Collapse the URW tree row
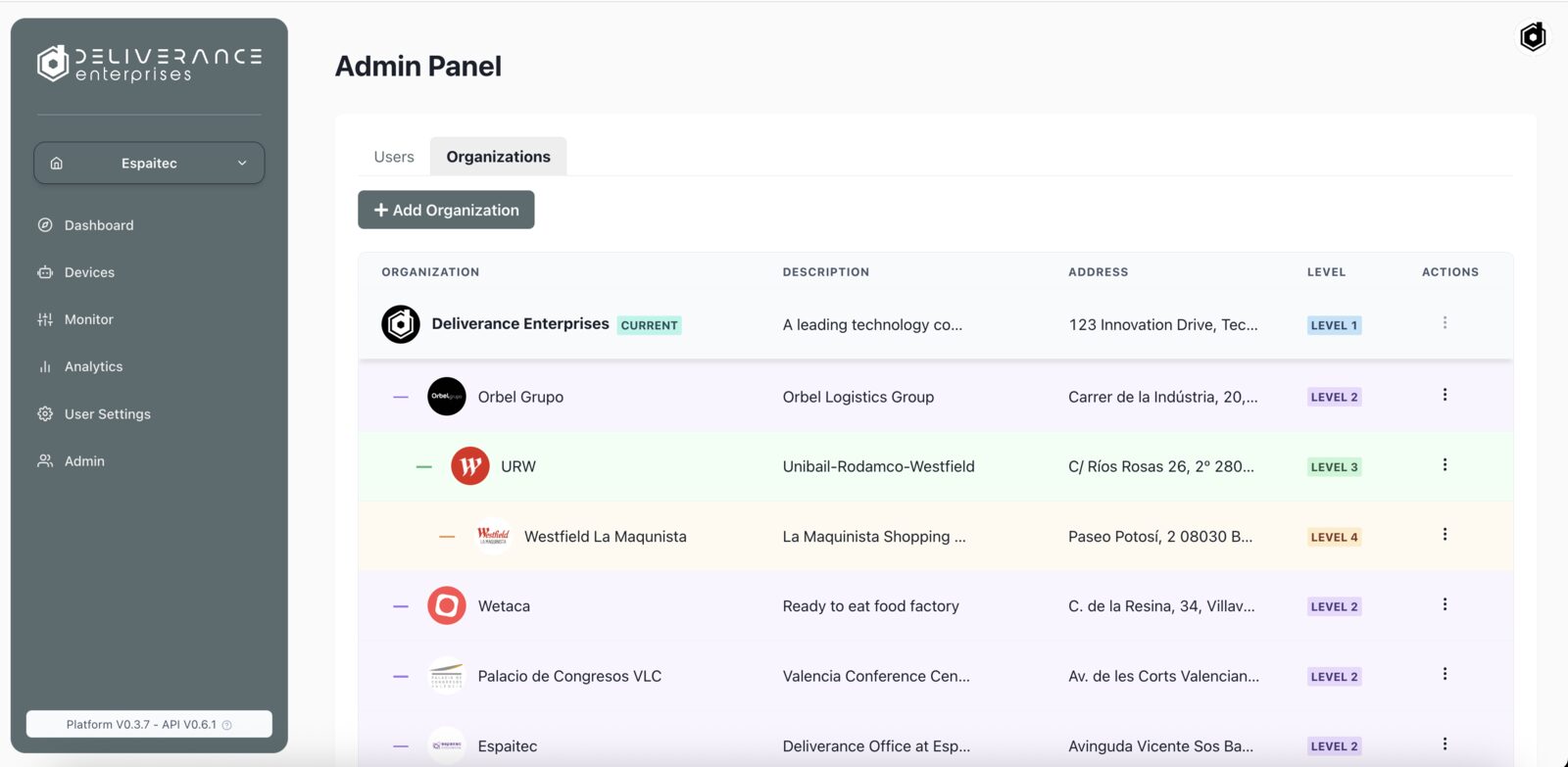The height and width of the screenshot is (767, 1568). pos(423,467)
